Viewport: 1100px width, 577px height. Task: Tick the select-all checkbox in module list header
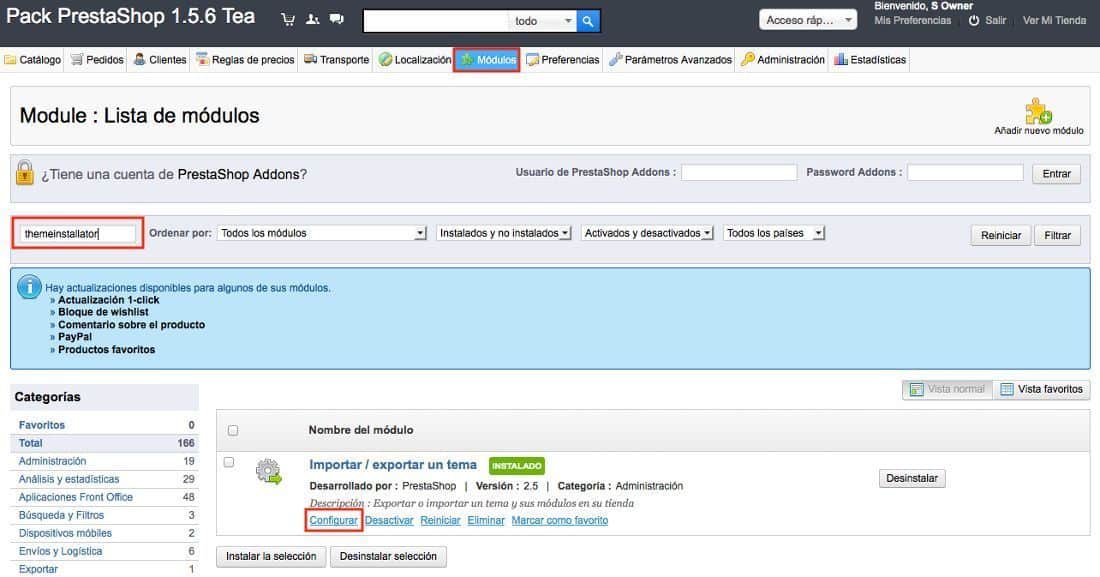click(x=233, y=430)
